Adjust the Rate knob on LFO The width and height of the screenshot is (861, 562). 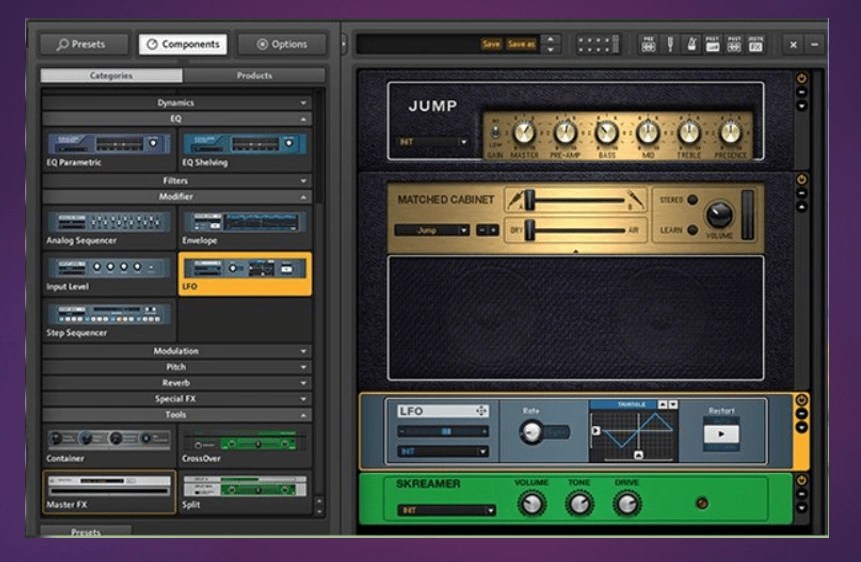(531, 432)
